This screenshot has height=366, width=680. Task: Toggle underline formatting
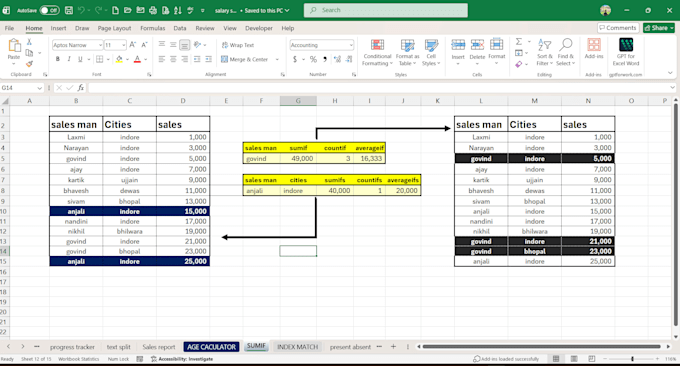point(80,59)
